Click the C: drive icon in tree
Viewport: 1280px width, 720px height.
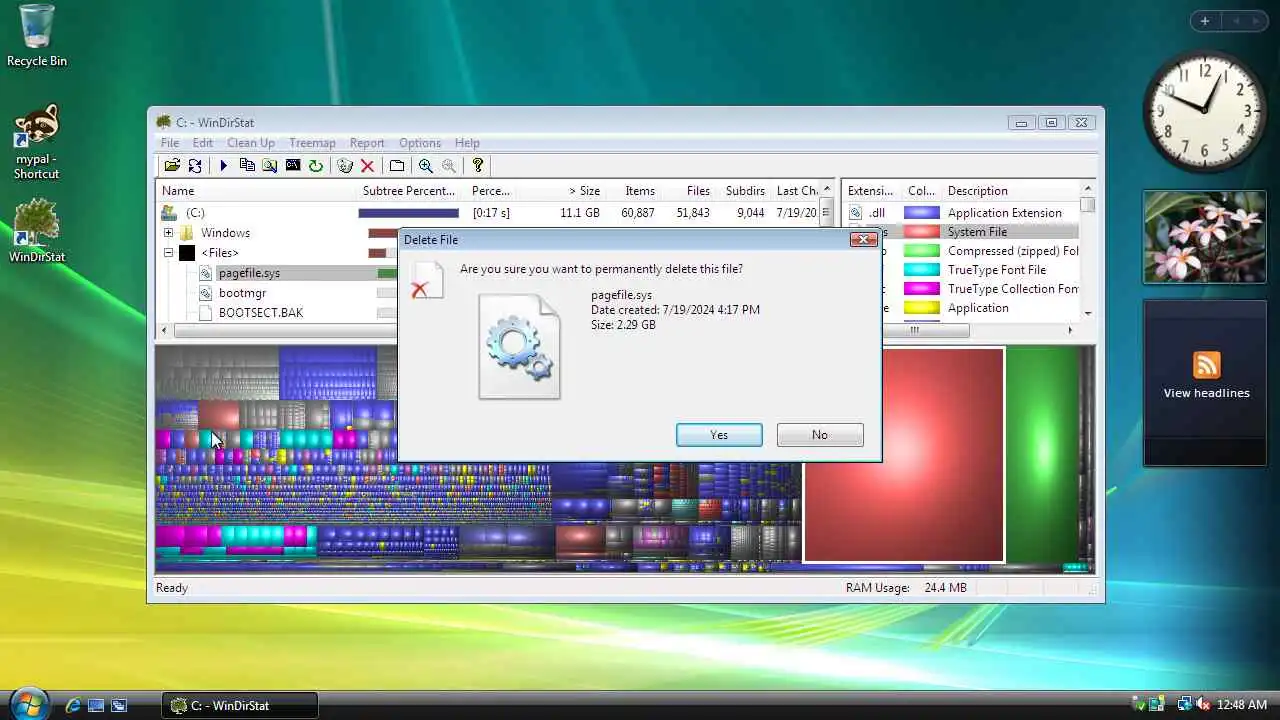(x=170, y=213)
